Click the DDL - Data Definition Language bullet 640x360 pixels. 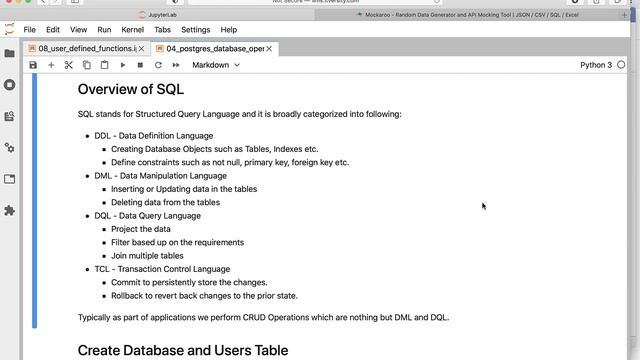coord(153,136)
